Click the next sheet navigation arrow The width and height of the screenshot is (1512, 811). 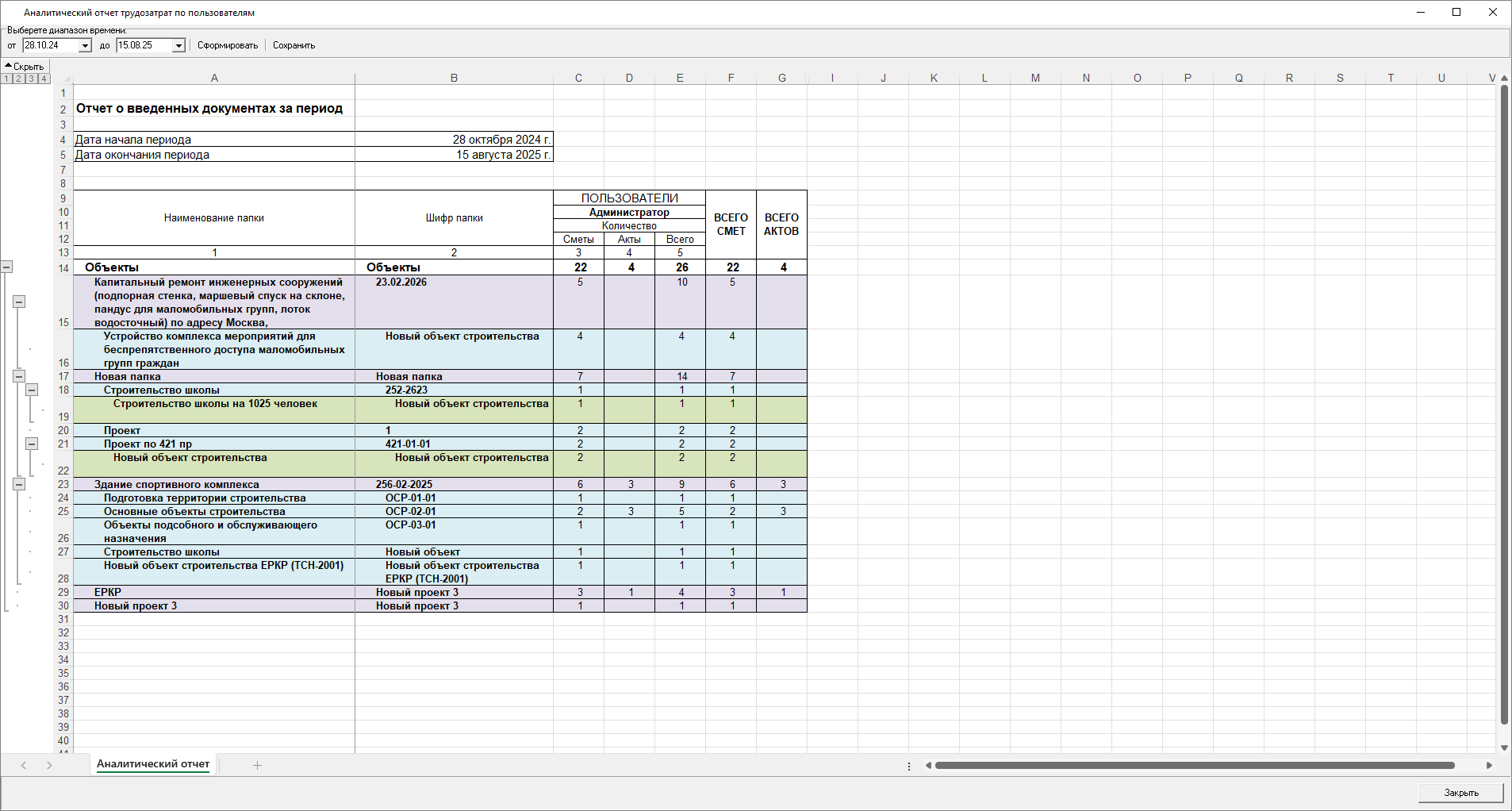tap(49, 765)
